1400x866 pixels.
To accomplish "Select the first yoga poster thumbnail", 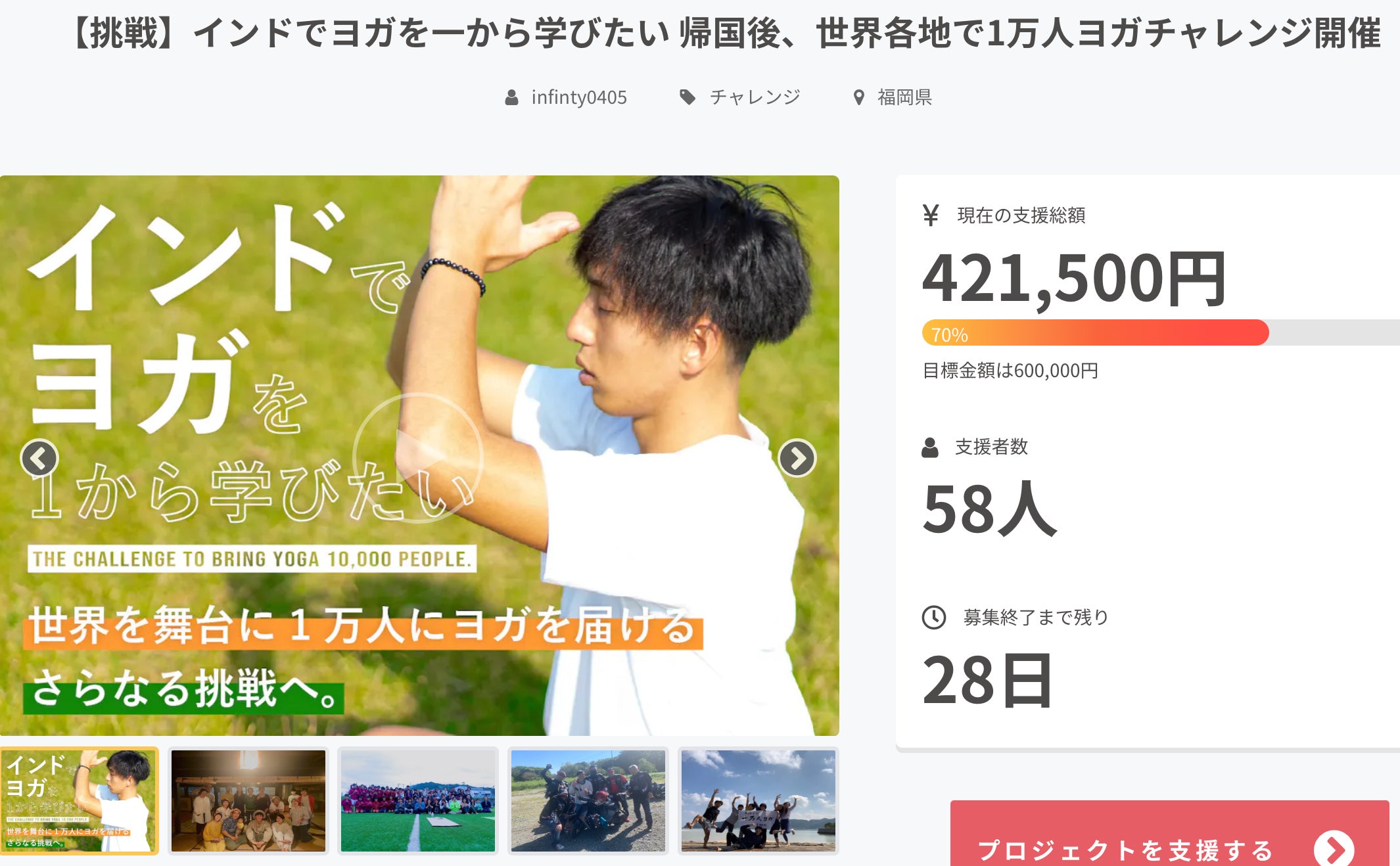I will tap(79, 801).
